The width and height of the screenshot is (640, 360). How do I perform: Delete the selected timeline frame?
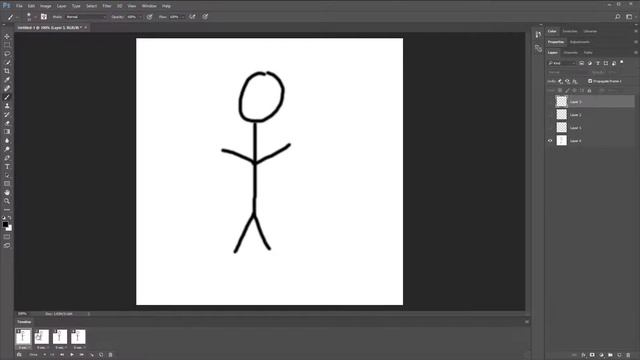(110, 355)
